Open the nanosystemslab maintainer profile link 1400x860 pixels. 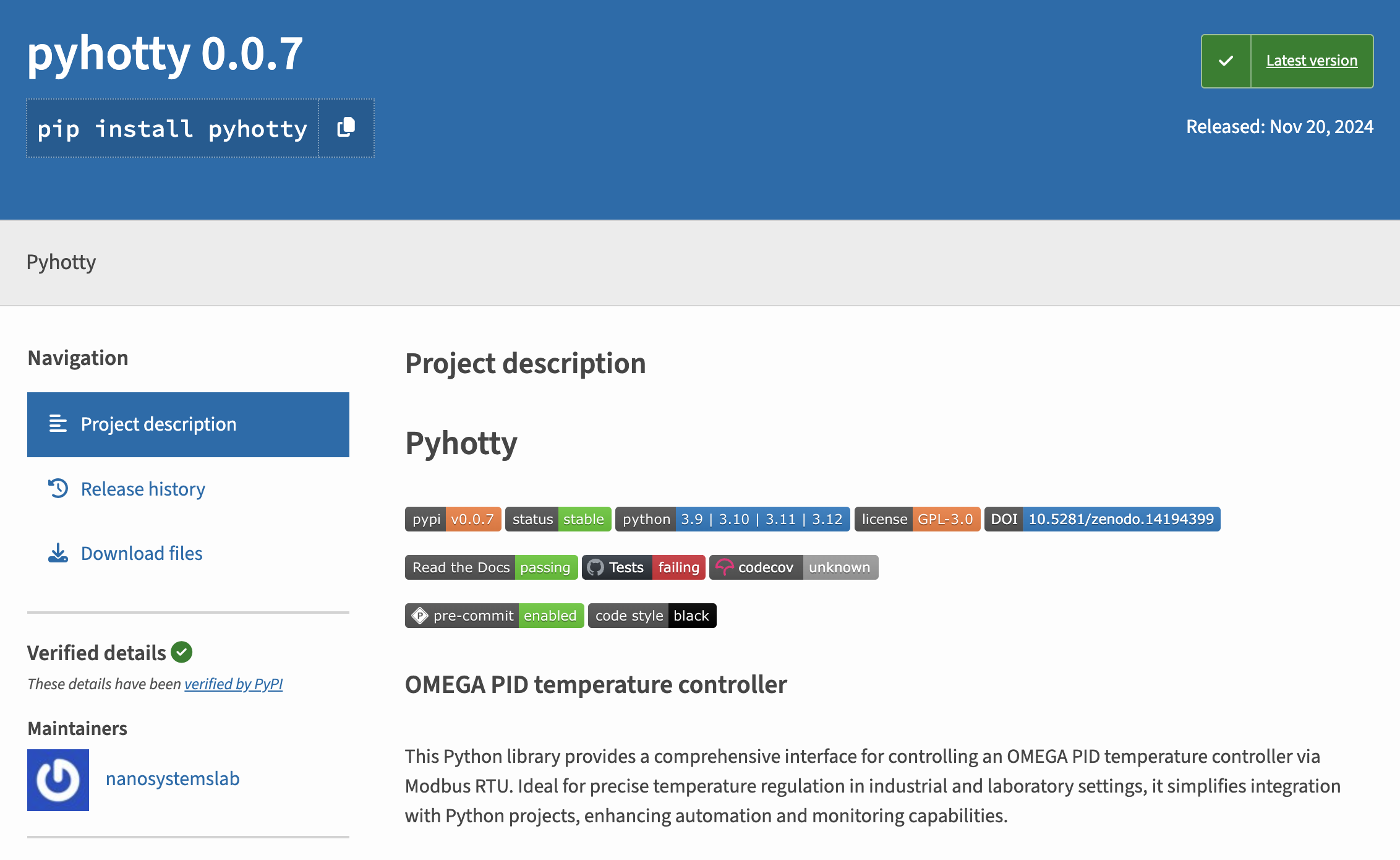173,778
